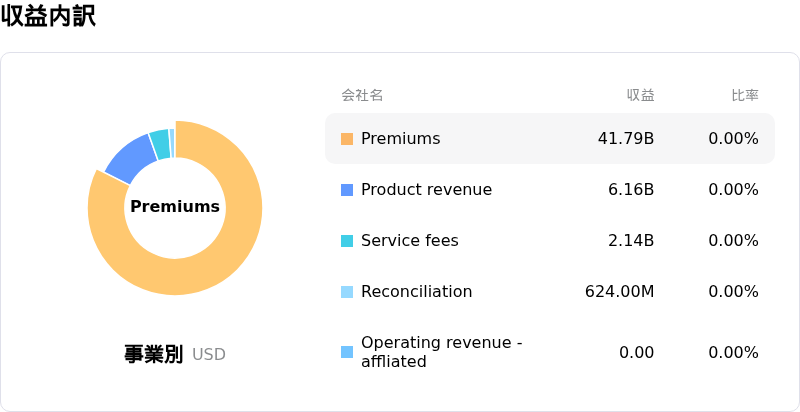Sort by the 収益 column header

pos(640,96)
